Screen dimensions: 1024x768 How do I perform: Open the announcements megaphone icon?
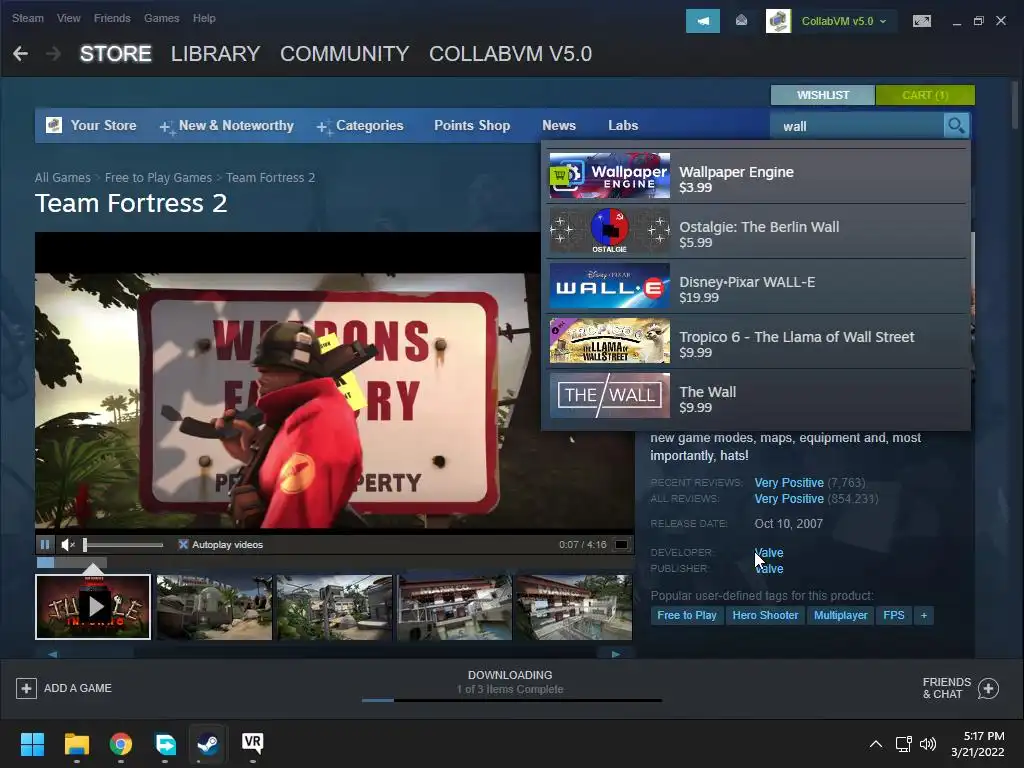(x=703, y=21)
